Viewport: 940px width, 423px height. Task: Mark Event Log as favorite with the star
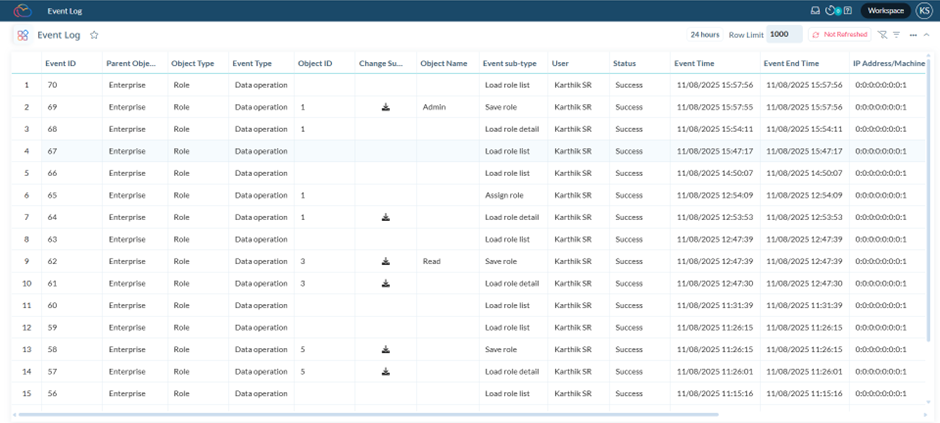(x=94, y=35)
